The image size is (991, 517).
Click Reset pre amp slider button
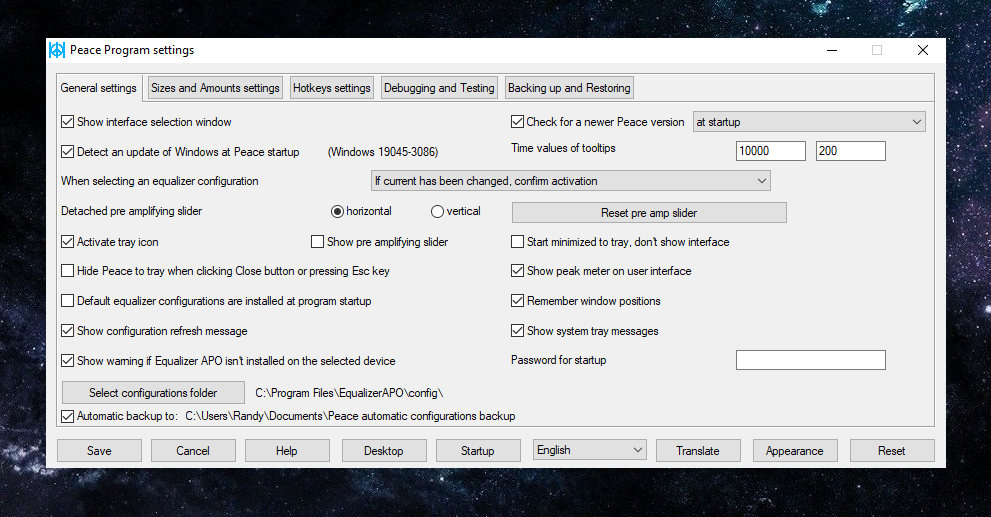point(649,213)
